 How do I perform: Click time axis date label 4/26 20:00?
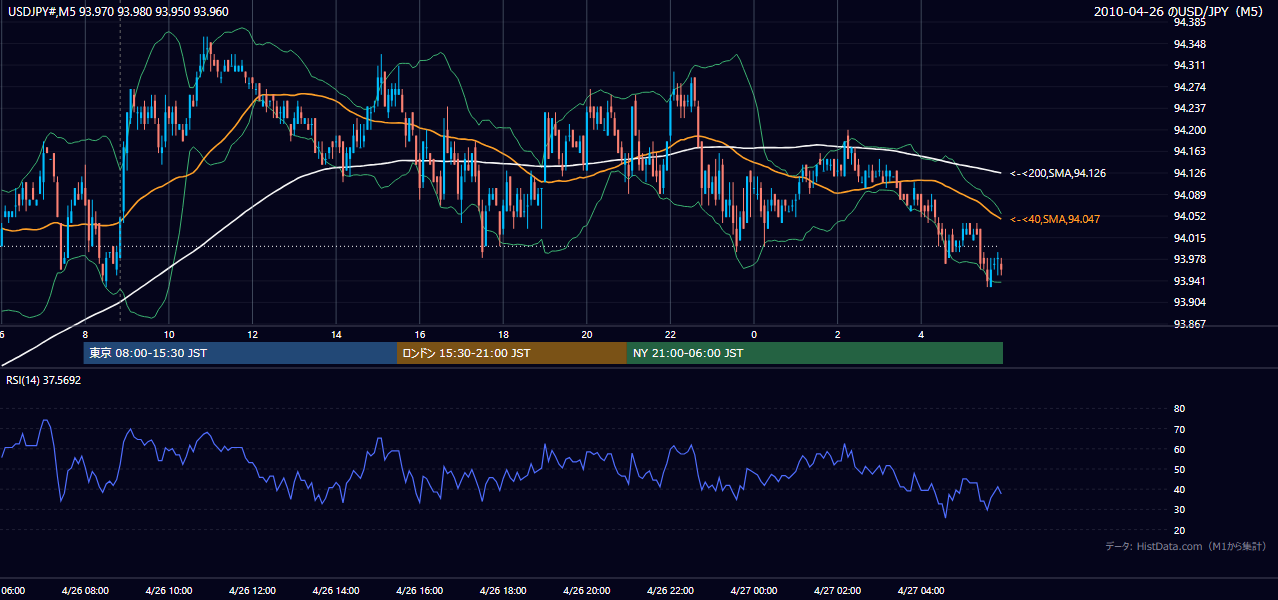587,591
